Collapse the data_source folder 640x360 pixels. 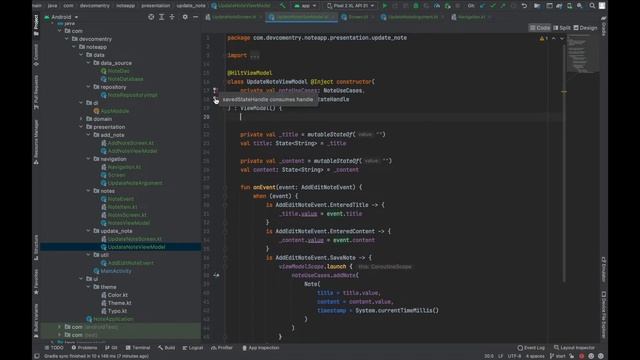coord(89,63)
